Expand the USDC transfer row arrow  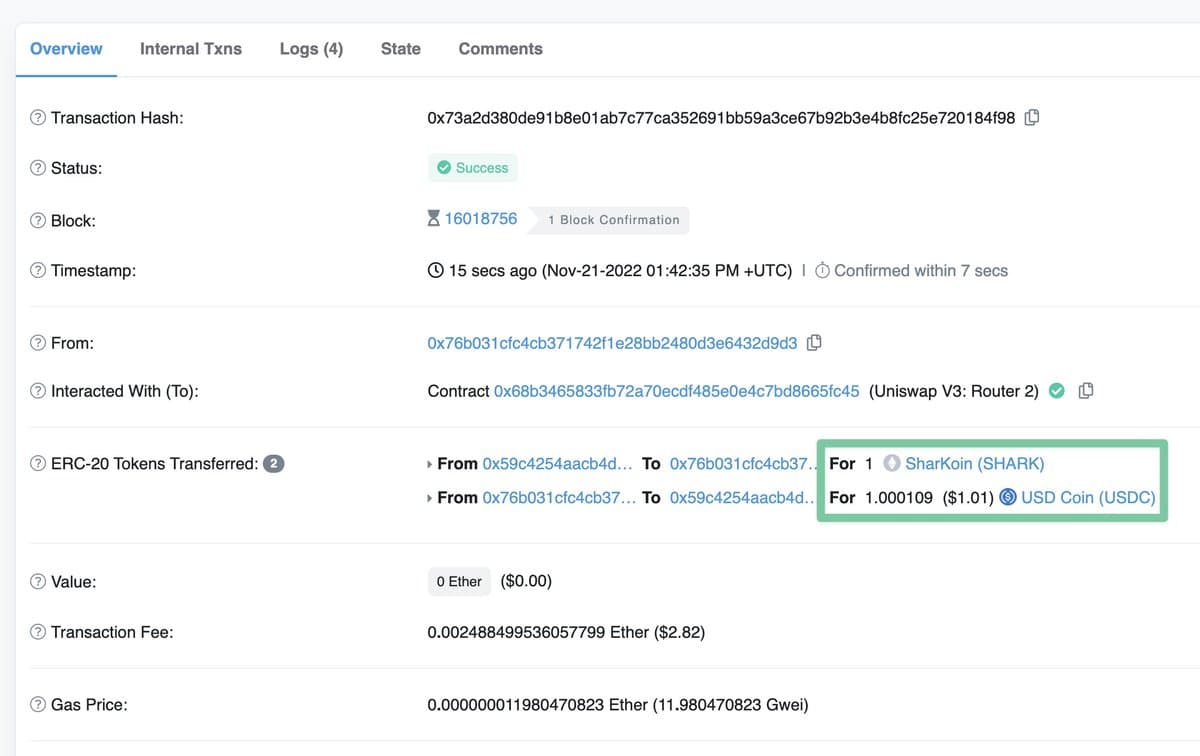pos(430,497)
